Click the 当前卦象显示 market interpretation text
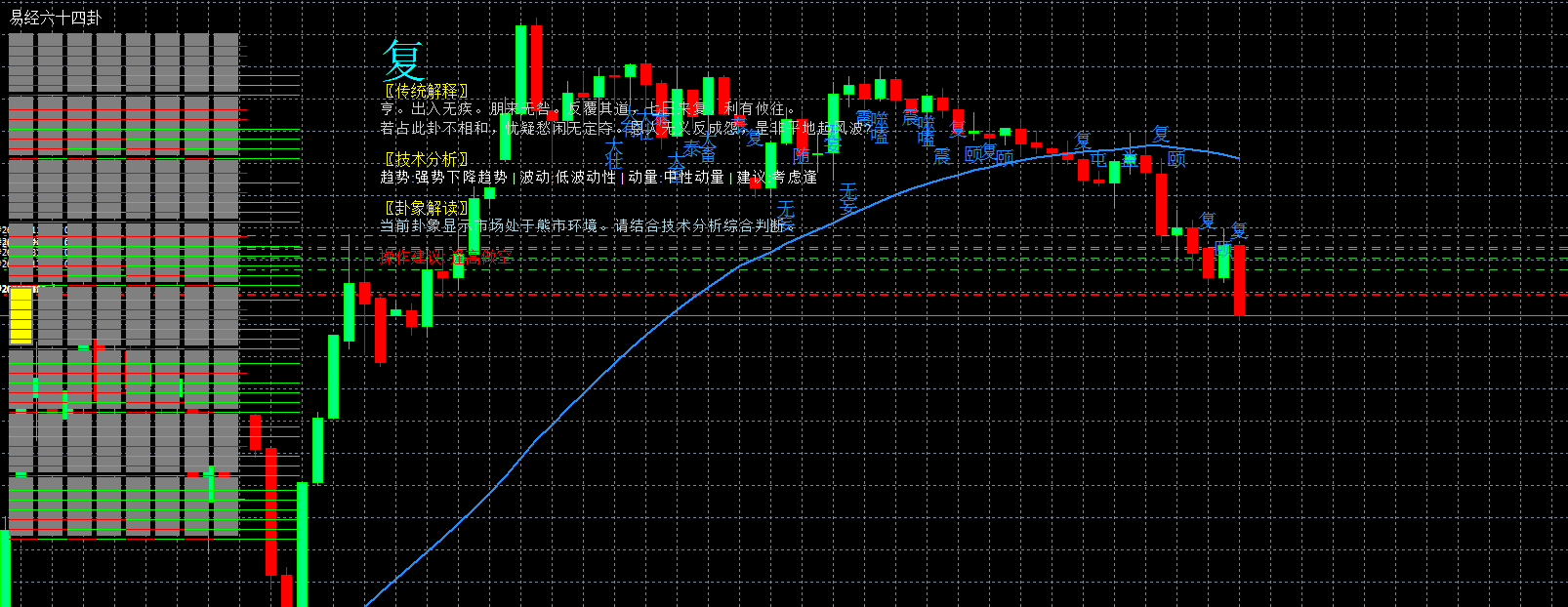This screenshot has height=607, width=1568. (x=582, y=225)
